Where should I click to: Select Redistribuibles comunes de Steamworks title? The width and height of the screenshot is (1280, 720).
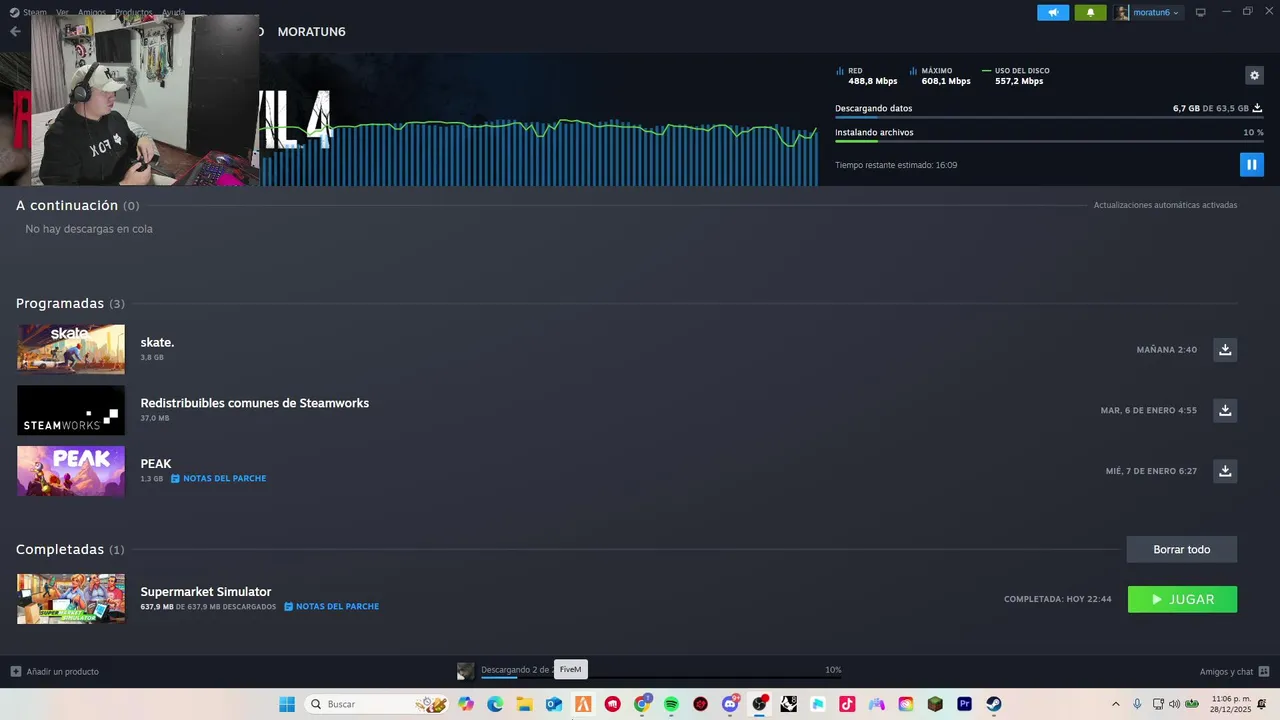(x=255, y=403)
